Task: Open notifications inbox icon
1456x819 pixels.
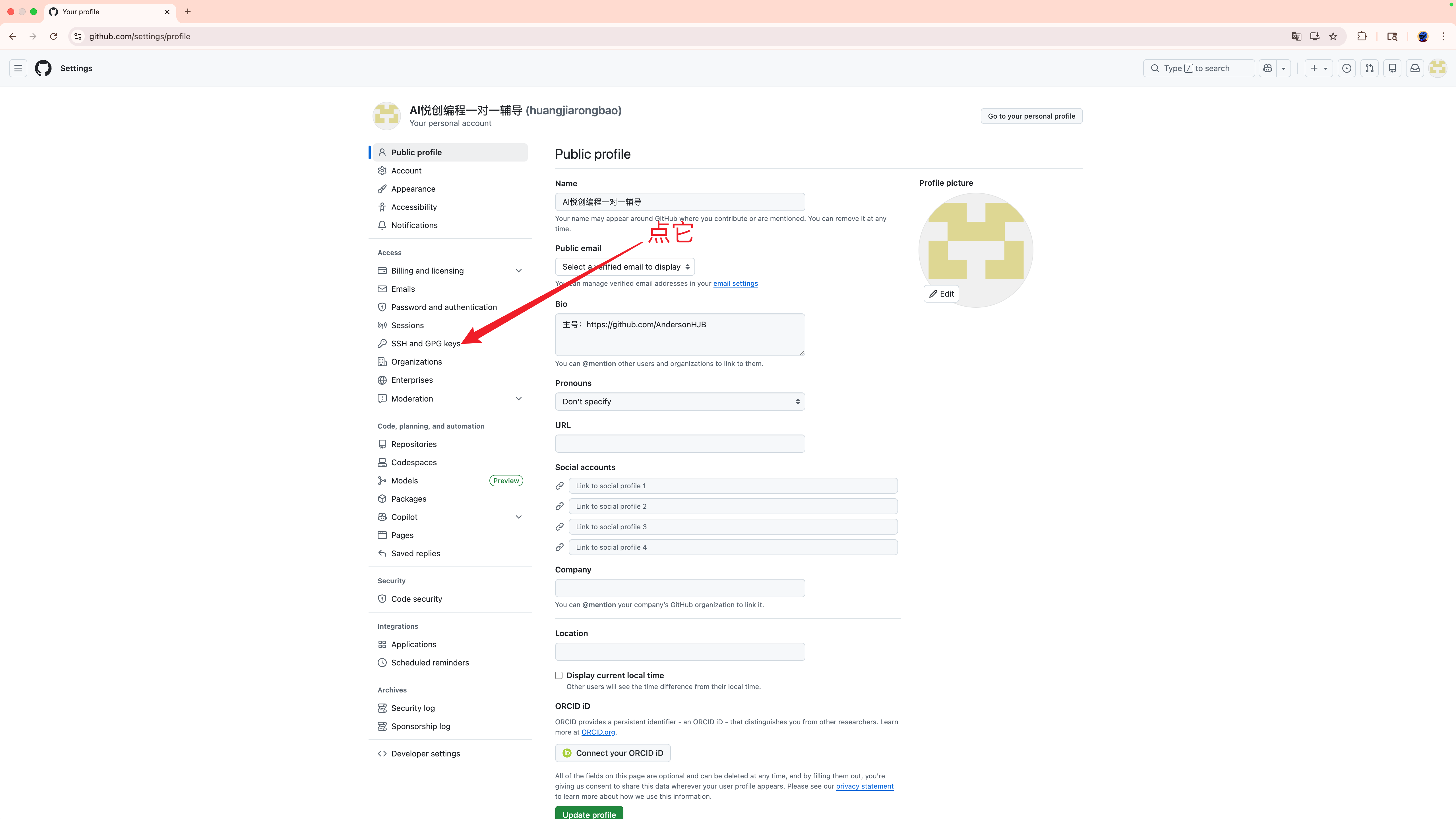Action: [1415, 68]
